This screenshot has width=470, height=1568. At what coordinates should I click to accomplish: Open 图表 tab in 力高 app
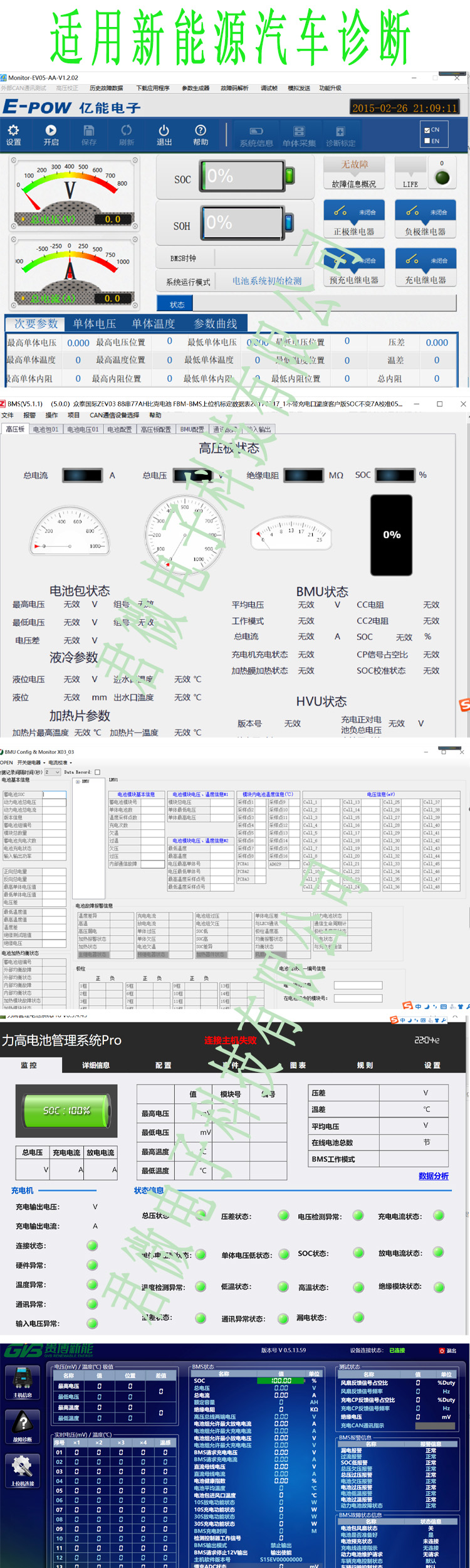pyautogui.click(x=298, y=1065)
